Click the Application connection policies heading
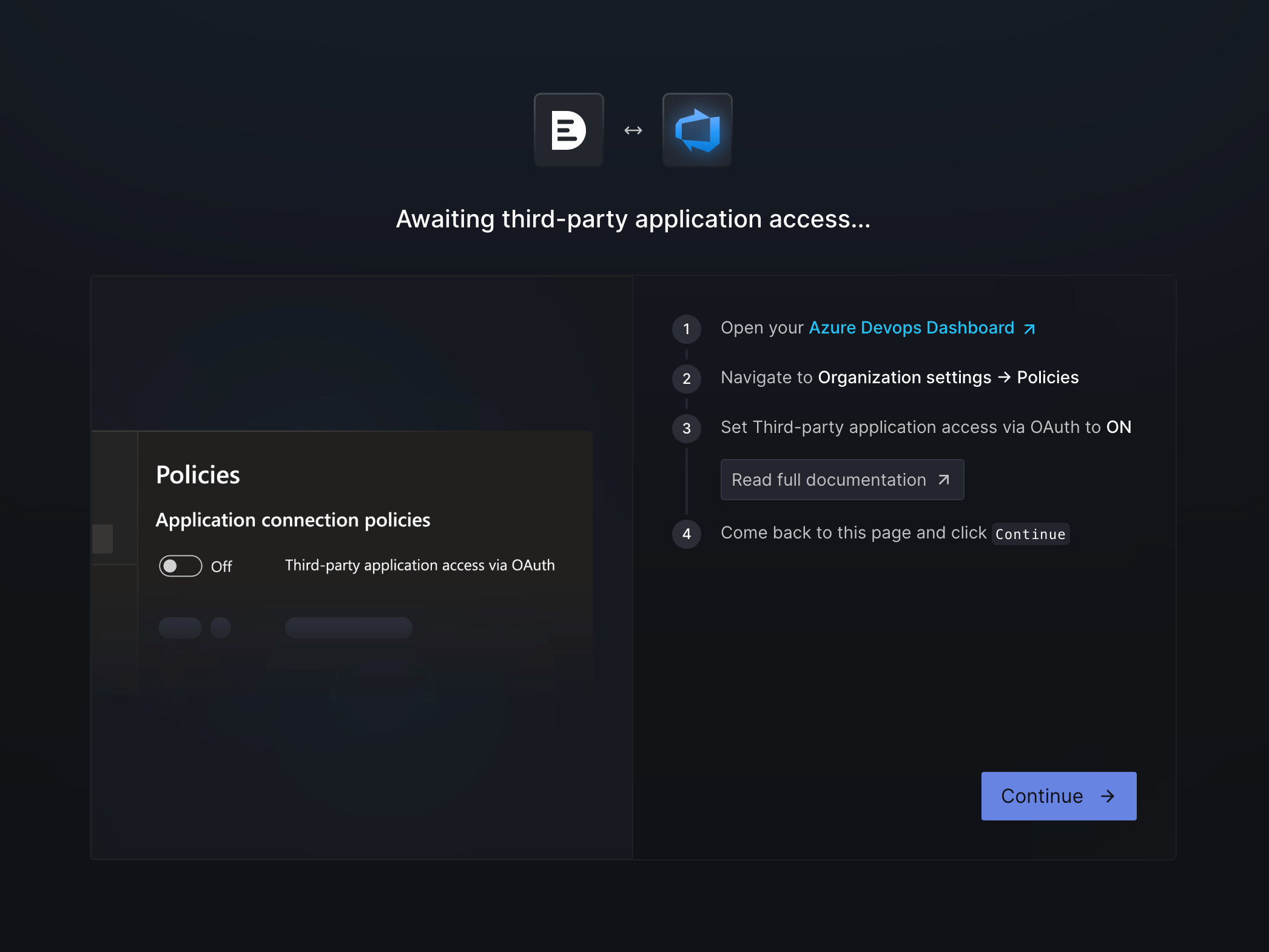This screenshot has height=952, width=1269. pos(293,520)
